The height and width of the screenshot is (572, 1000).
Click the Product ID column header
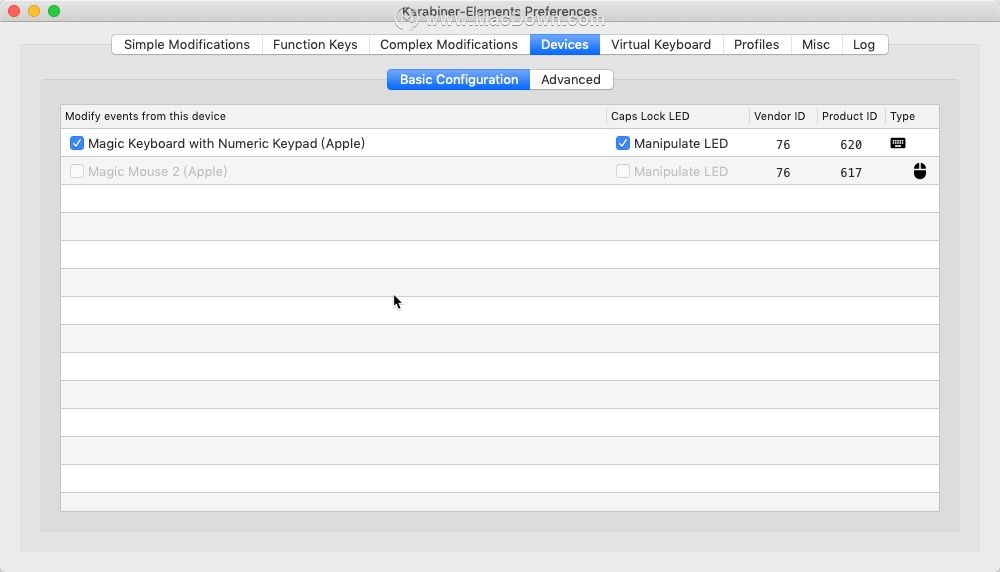coord(851,116)
